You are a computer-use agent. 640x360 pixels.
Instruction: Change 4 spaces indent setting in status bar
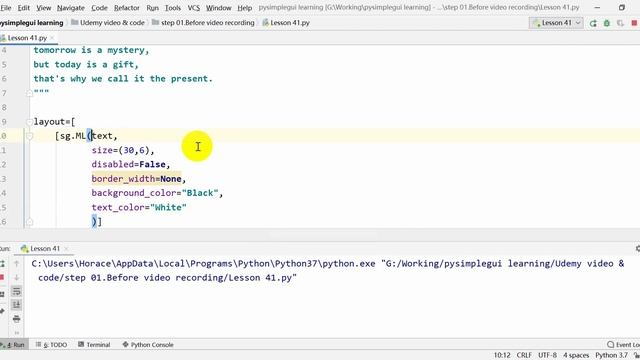(576, 355)
